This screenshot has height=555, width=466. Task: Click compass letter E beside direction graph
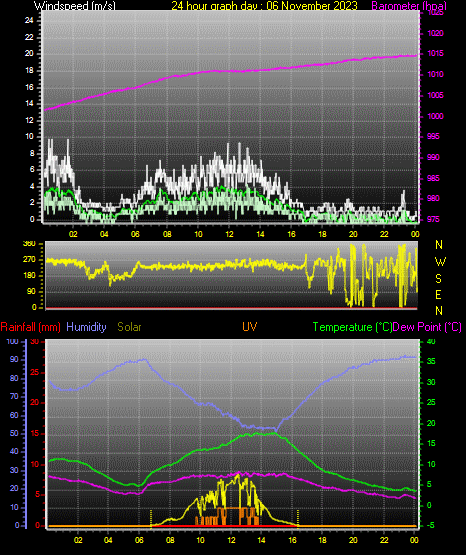tap(438, 294)
